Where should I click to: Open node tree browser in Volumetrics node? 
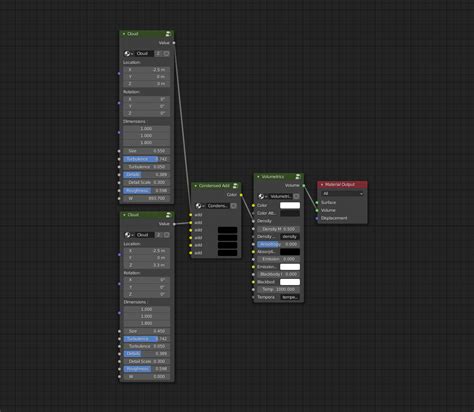pyautogui.click(x=262, y=196)
